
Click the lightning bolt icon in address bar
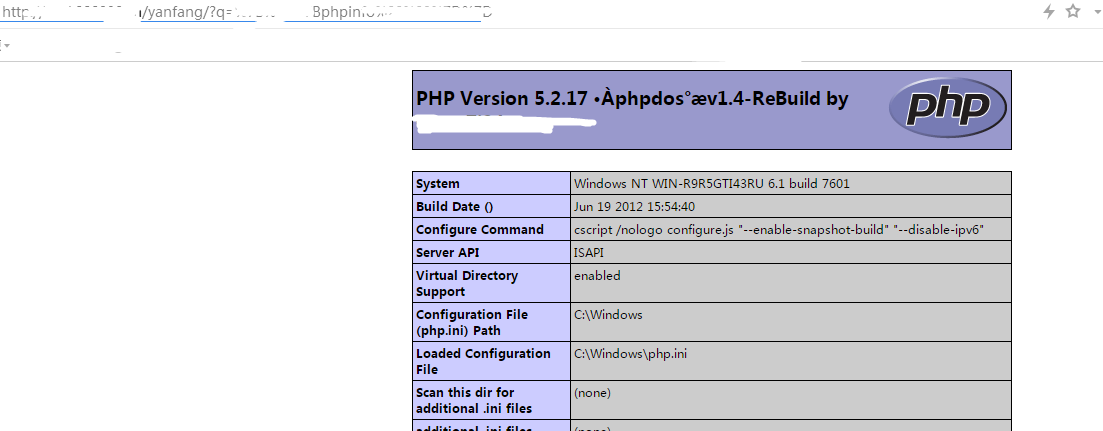coord(1049,11)
